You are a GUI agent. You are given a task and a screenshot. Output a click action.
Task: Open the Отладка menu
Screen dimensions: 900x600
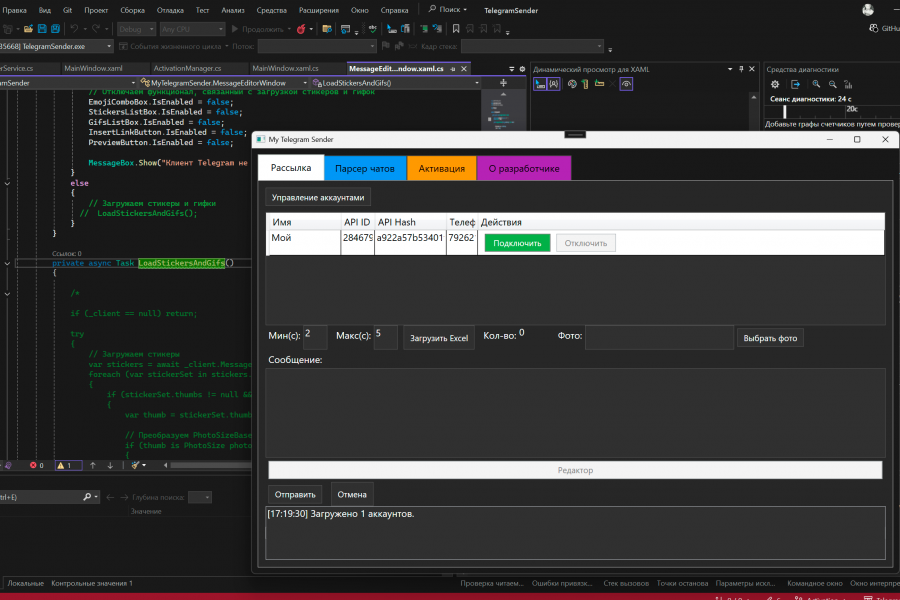click(170, 10)
